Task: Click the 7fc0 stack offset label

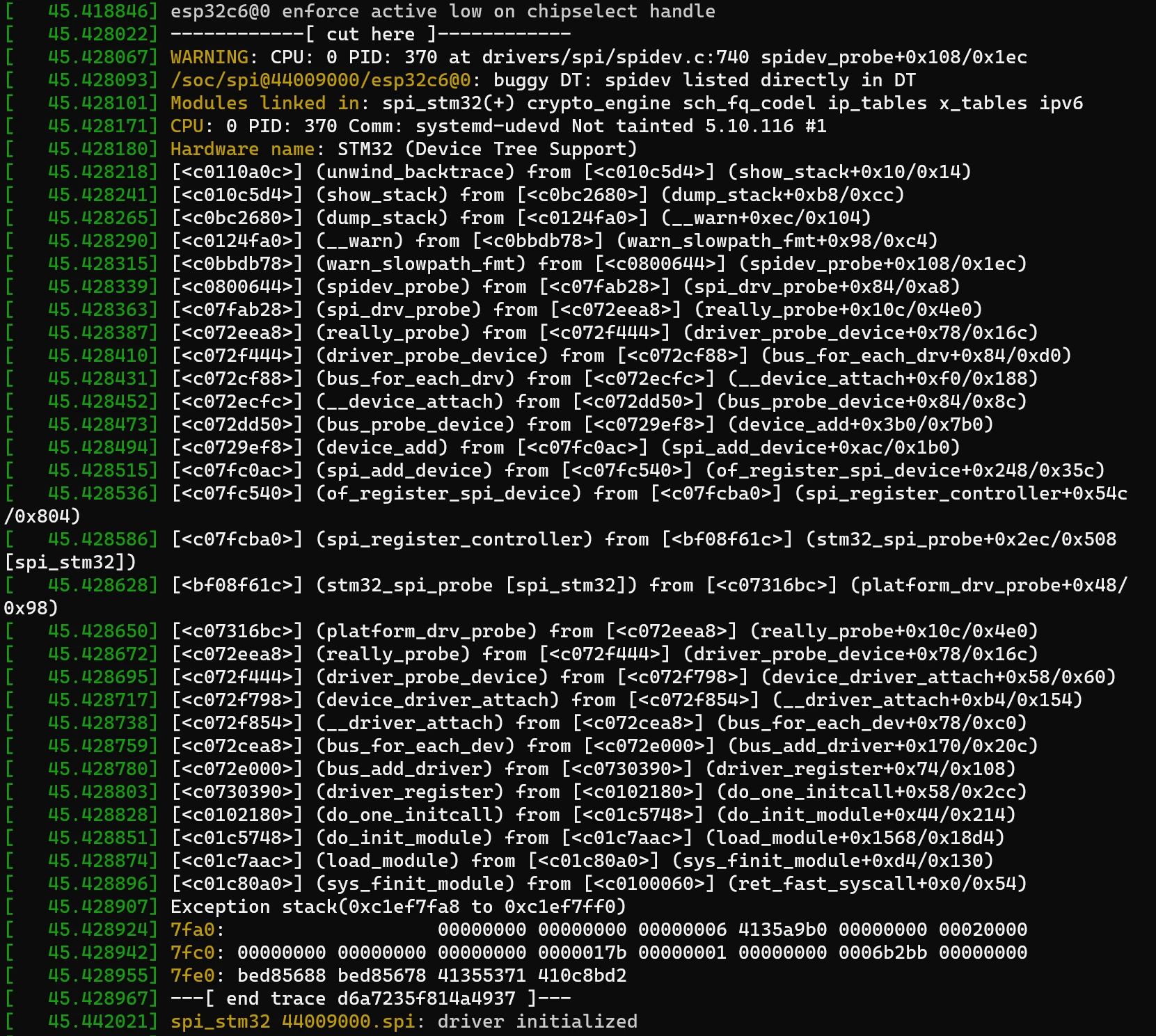Action: click(193, 953)
